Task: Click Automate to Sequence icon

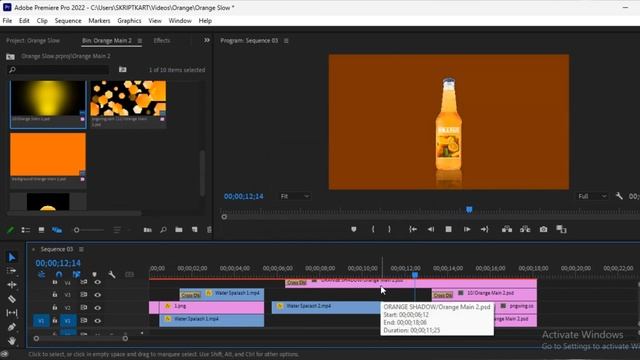Action: tap(147, 230)
